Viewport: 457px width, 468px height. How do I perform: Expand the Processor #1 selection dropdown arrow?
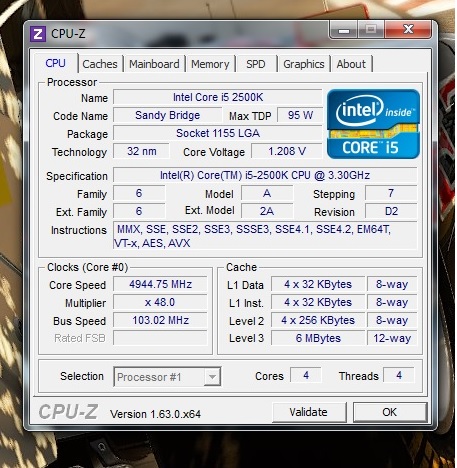coord(212,377)
